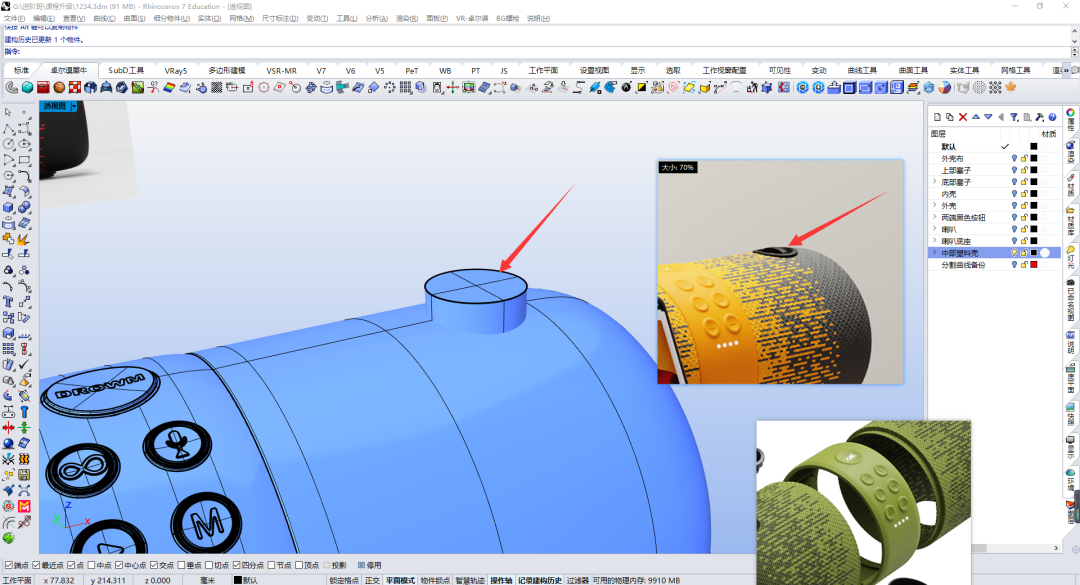The image size is (1080, 585).
Task: Toggle 端点 endpoint osnap checkbox
Action: pyautogui.click(x=8, y=566)
